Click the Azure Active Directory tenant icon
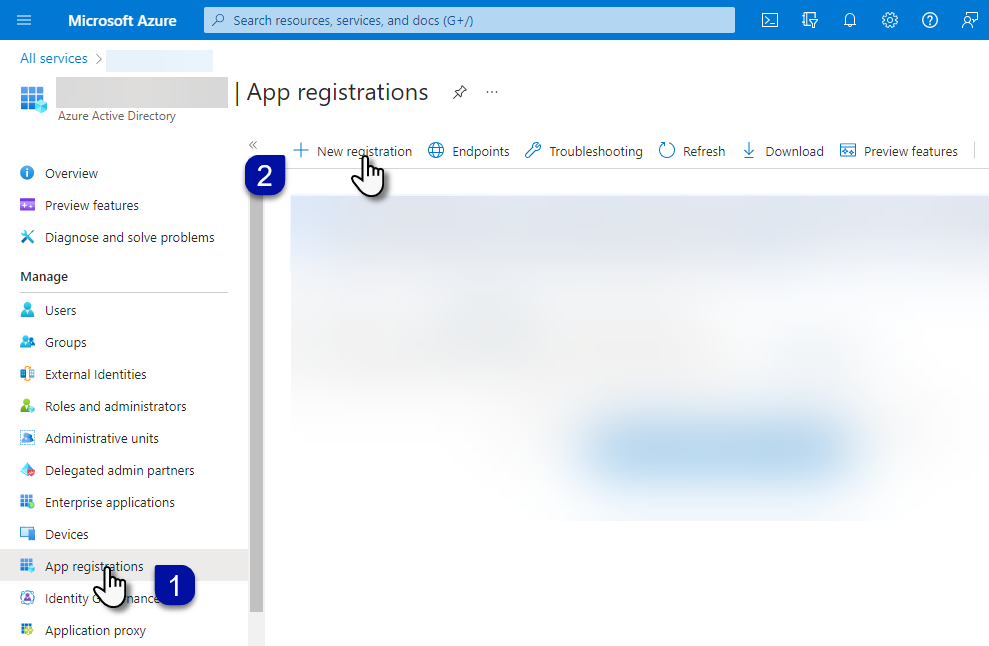This screenshot has width=989, height=646. 33,100
